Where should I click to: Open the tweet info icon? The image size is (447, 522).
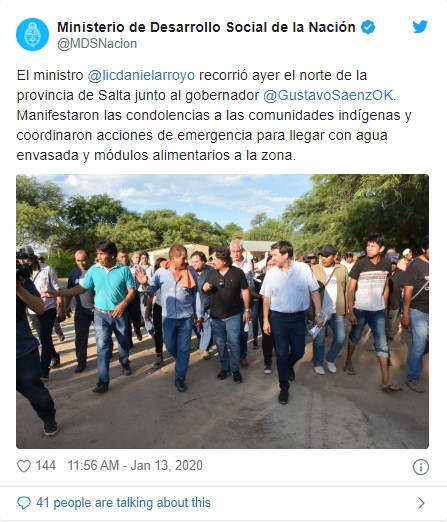(421, 467)
